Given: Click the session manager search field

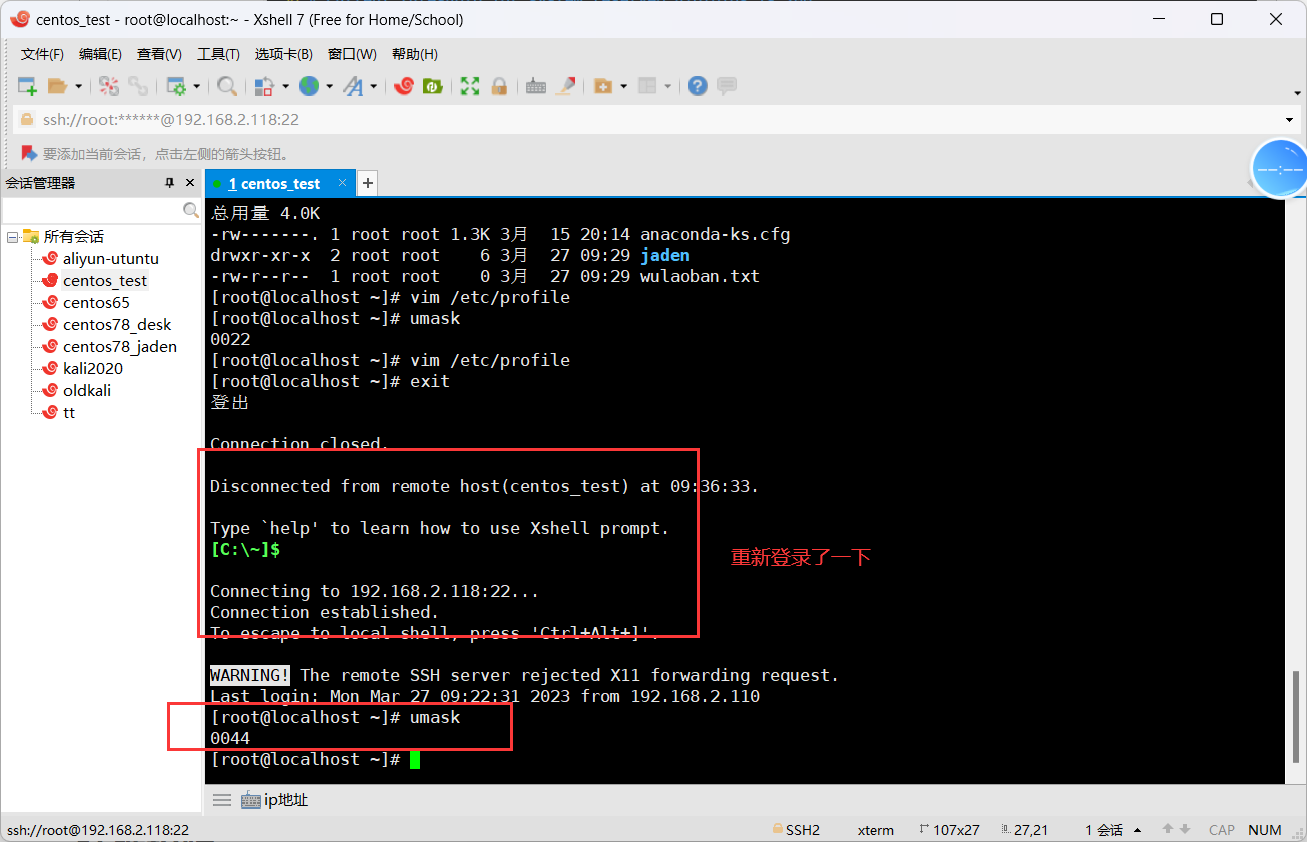Looking at the screenshot, I should coord(92,211).
